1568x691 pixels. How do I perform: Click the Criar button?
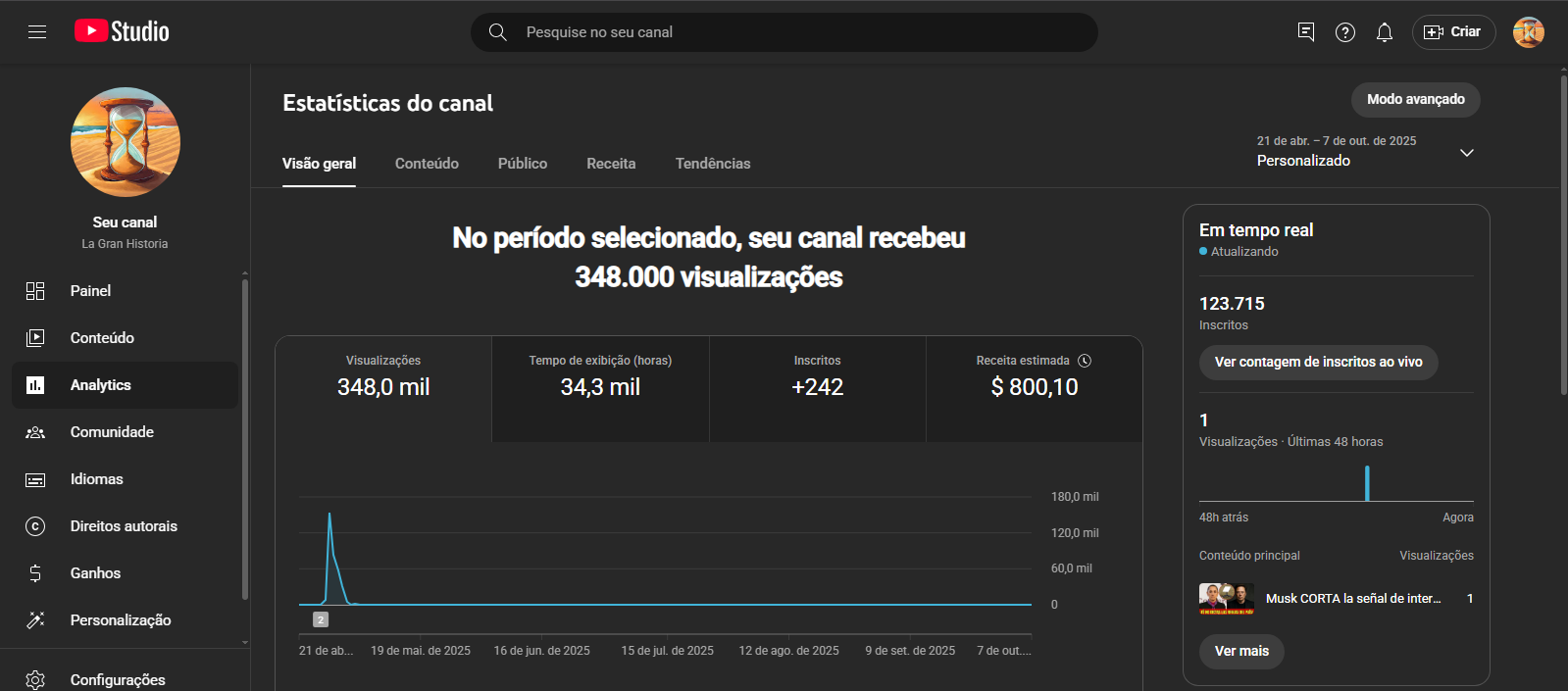[1453, 32]
